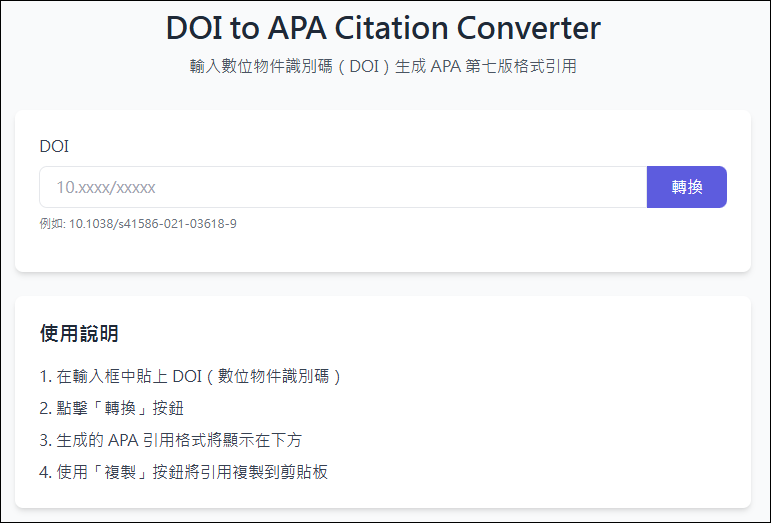The width and height of the screenshot is (771, 523).
Task: Click the 轉換 convert button
Action: pos(686,187)
